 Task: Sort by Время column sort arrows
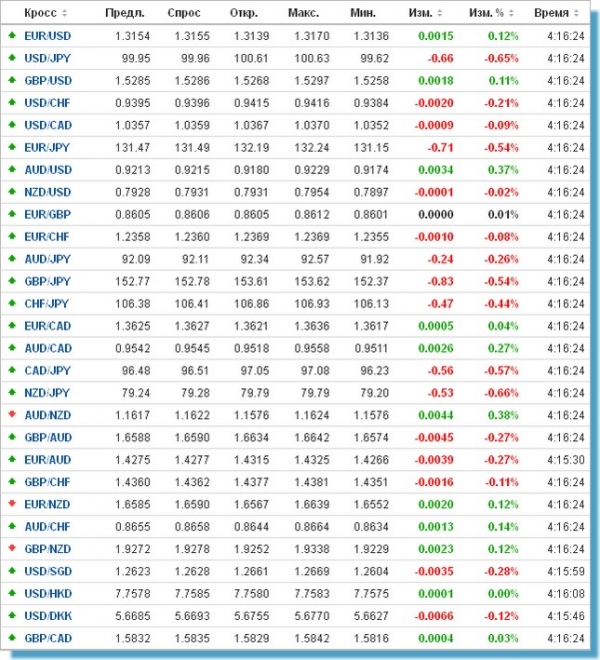(576, 13)
